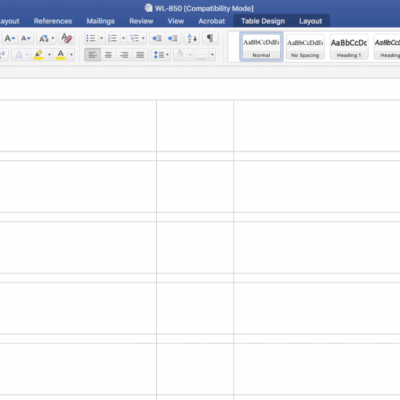
Task: Apply cell shading with the paint bucket
Action: pyautogui.click(x=180, y=55)
